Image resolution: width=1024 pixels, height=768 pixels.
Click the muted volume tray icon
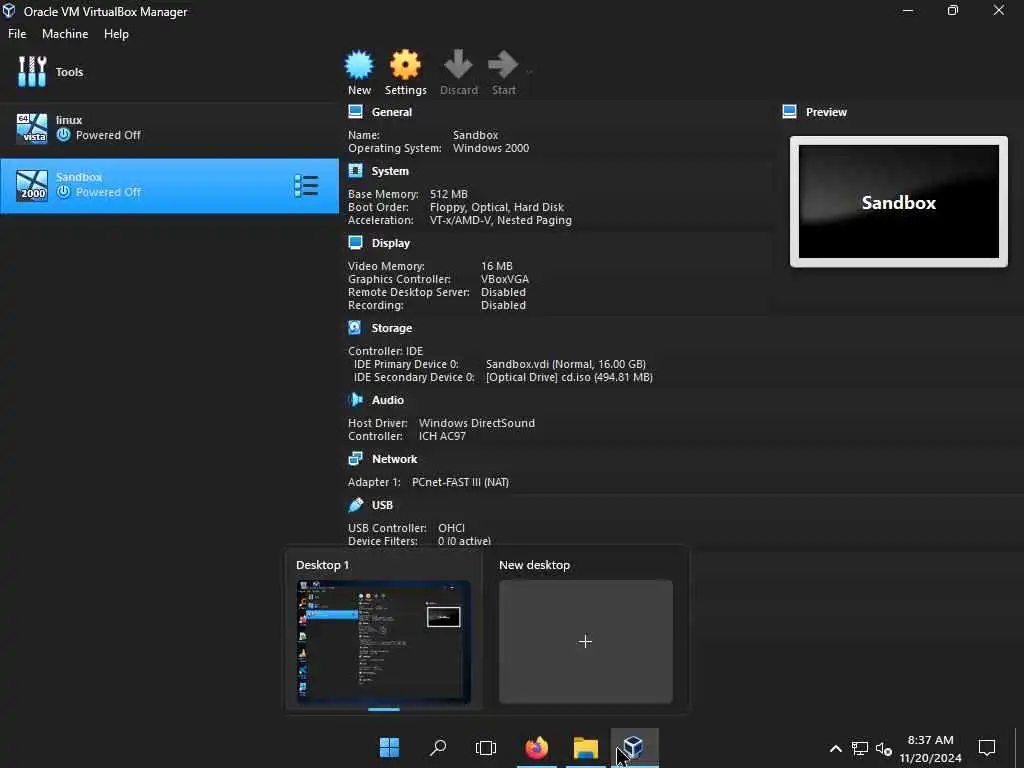884,748
